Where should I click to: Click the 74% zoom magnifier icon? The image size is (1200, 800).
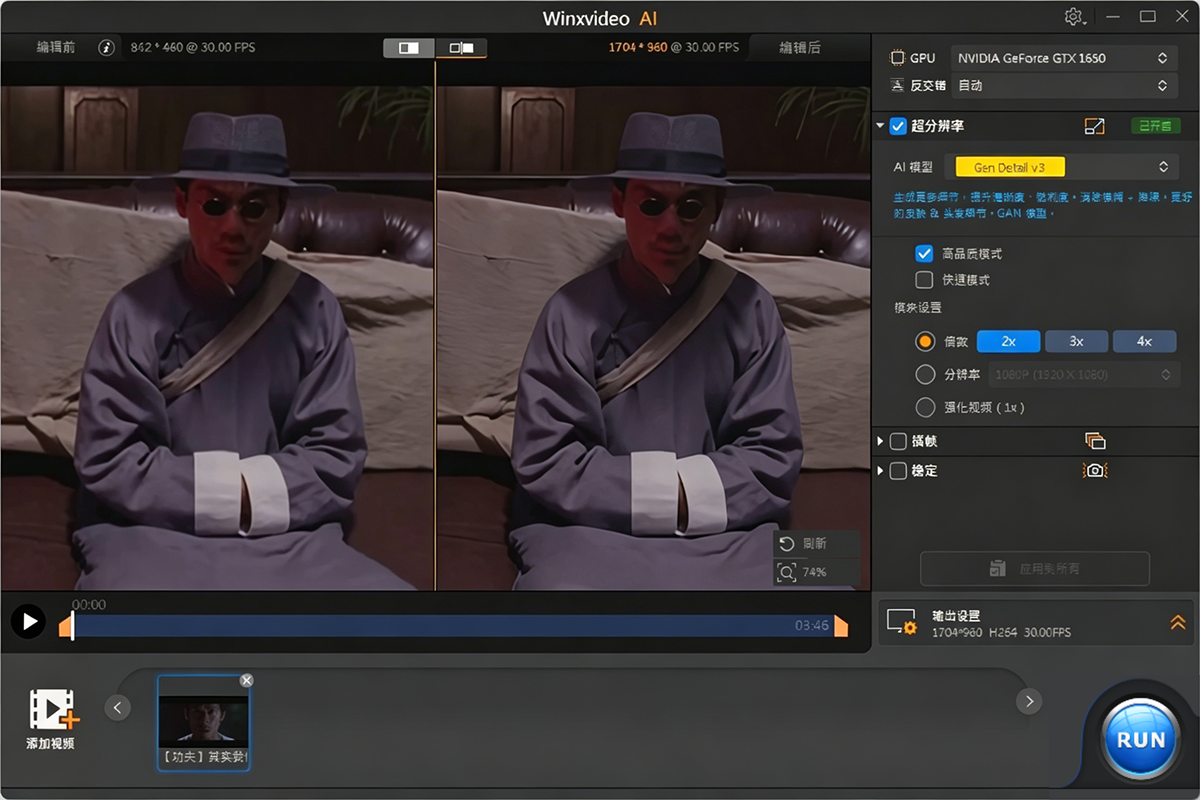787,572
